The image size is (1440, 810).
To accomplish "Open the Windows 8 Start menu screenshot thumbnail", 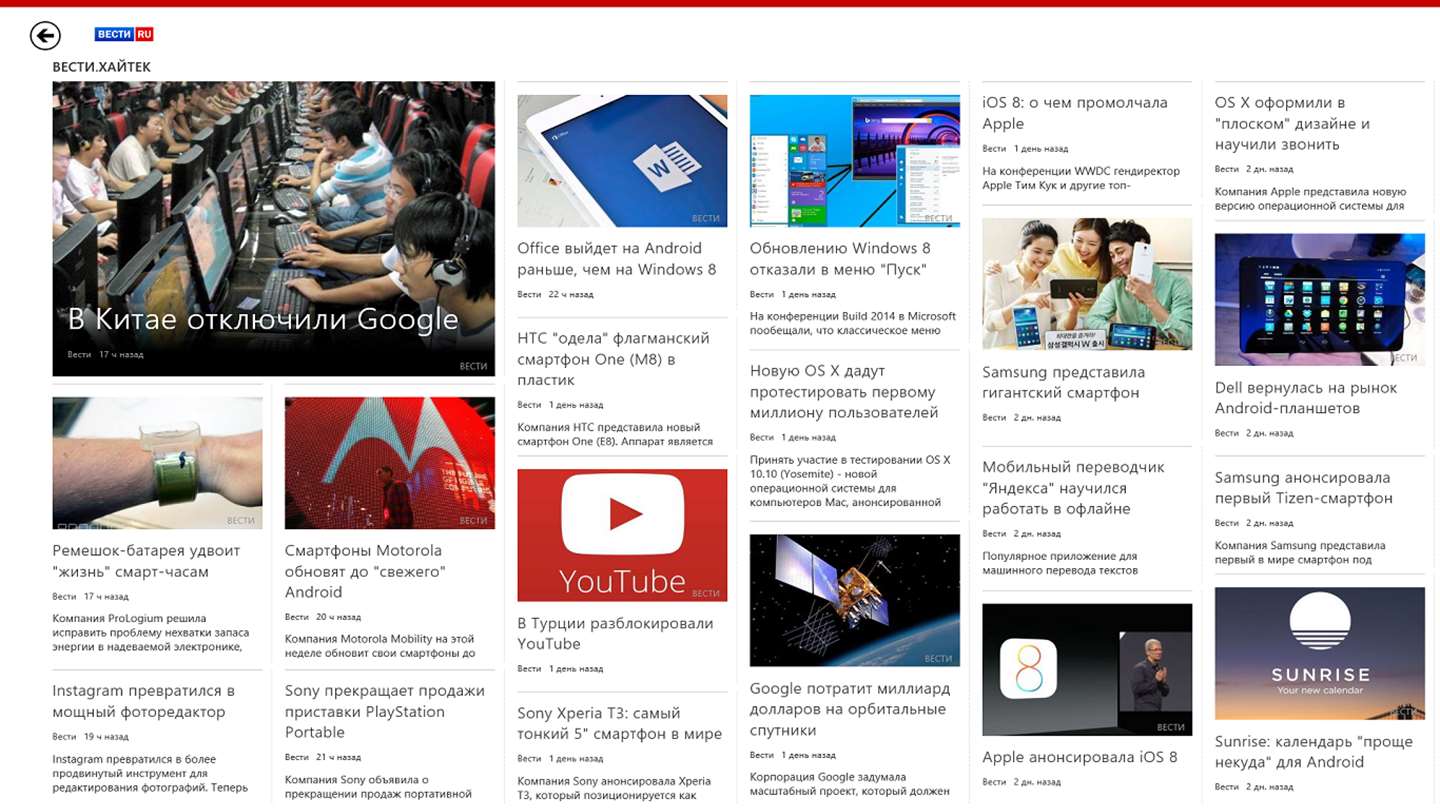I will [x=855, y=161].
